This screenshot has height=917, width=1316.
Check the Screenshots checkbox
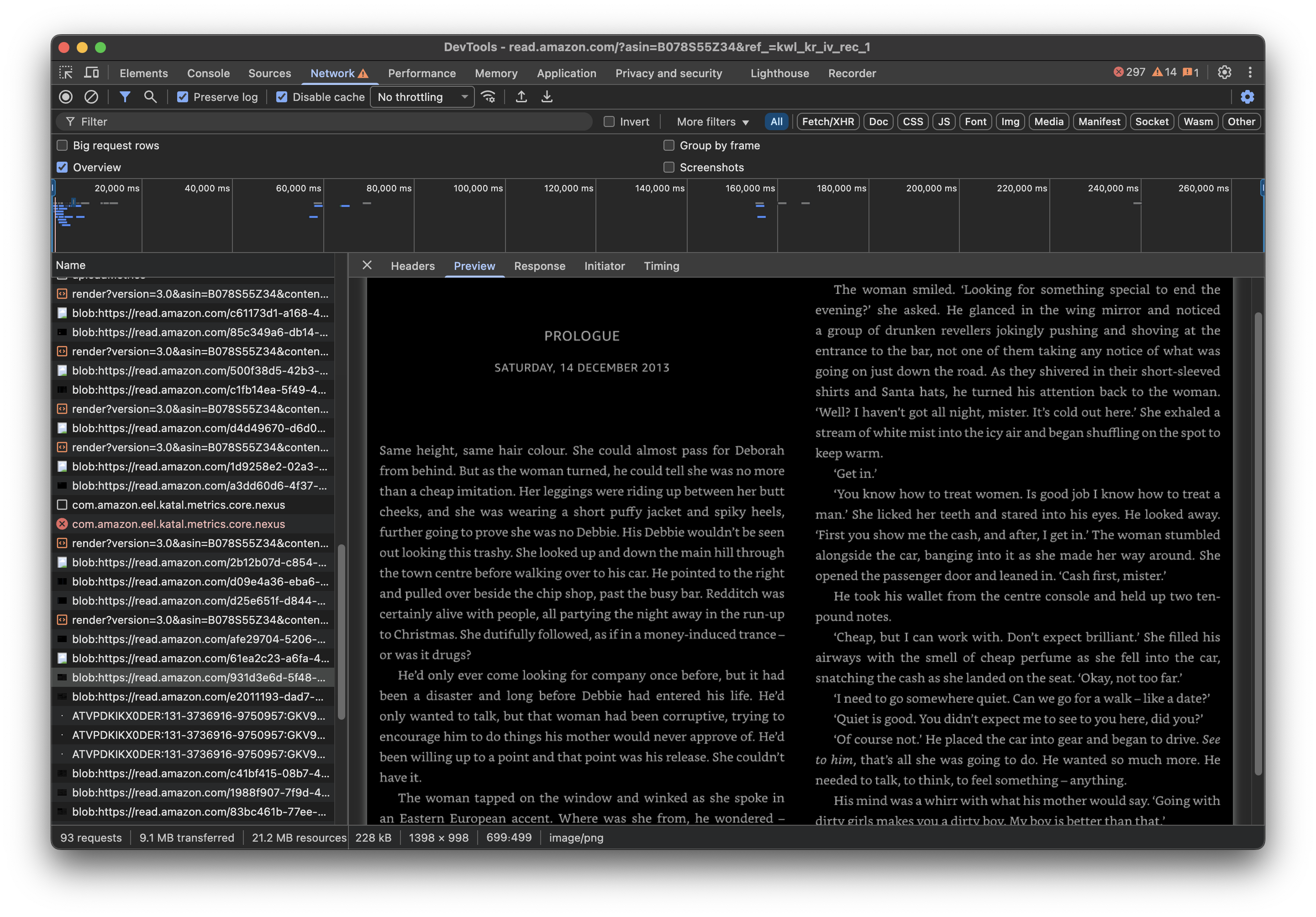tap(669, 167)
